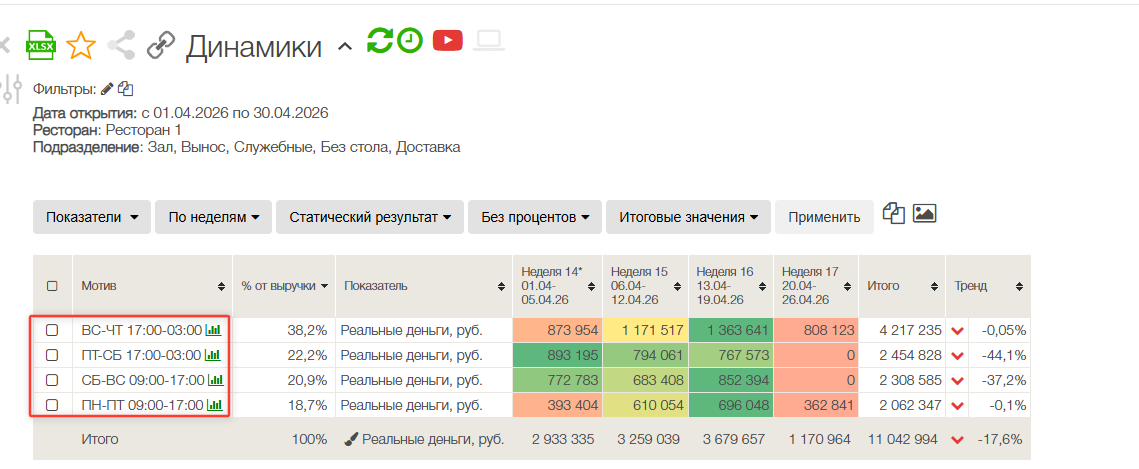Open filter settings sliders icon

point(11,90)
